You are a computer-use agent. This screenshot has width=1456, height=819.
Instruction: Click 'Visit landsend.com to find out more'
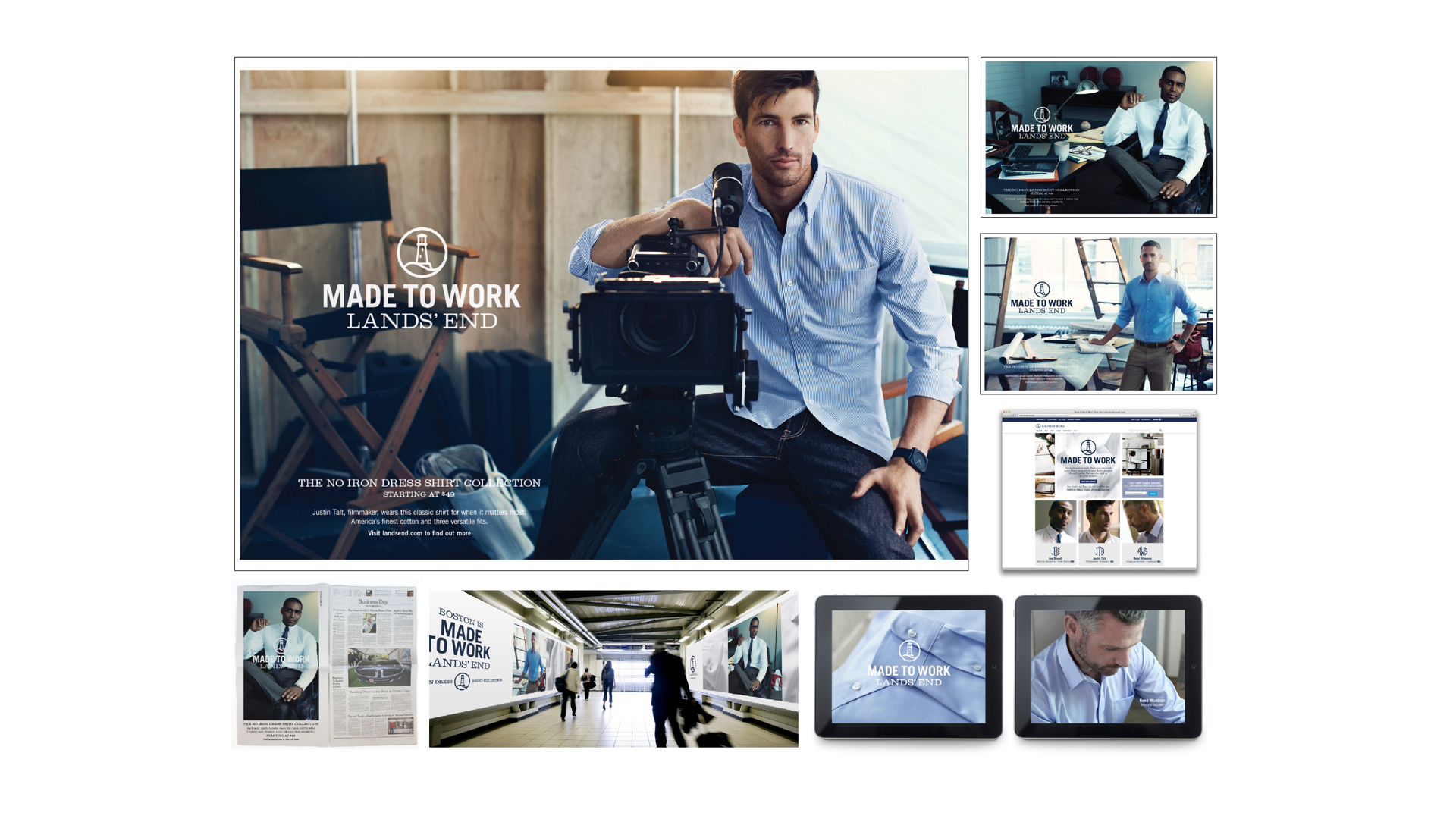[419, 533]
